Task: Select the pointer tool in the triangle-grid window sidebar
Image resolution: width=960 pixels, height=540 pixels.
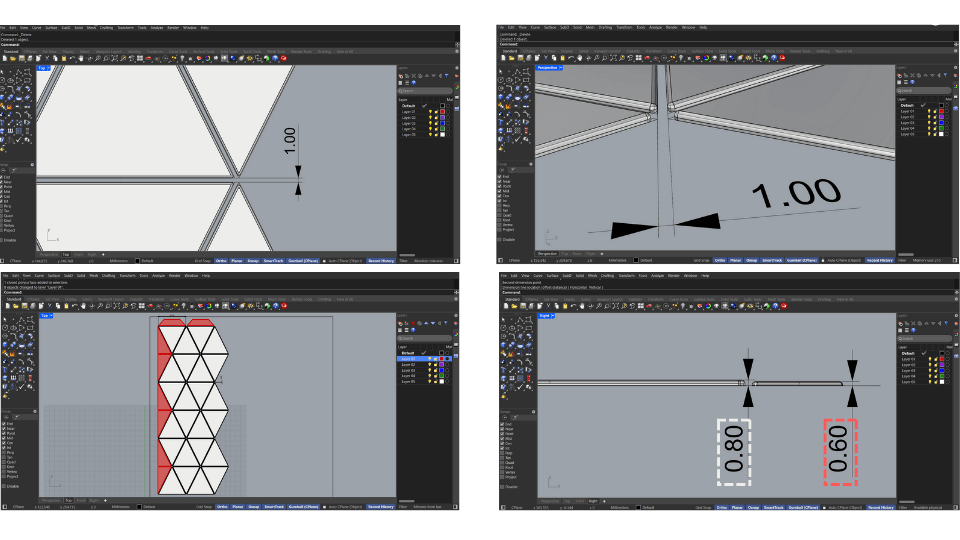Action: [5, 320]
